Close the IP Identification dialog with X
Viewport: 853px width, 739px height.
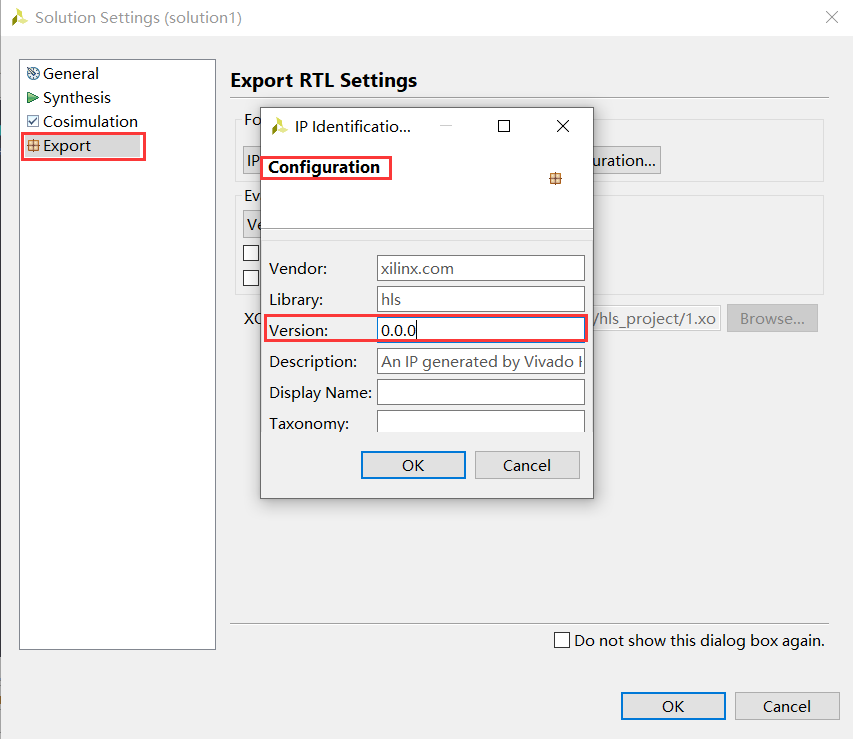click(563, 126)
